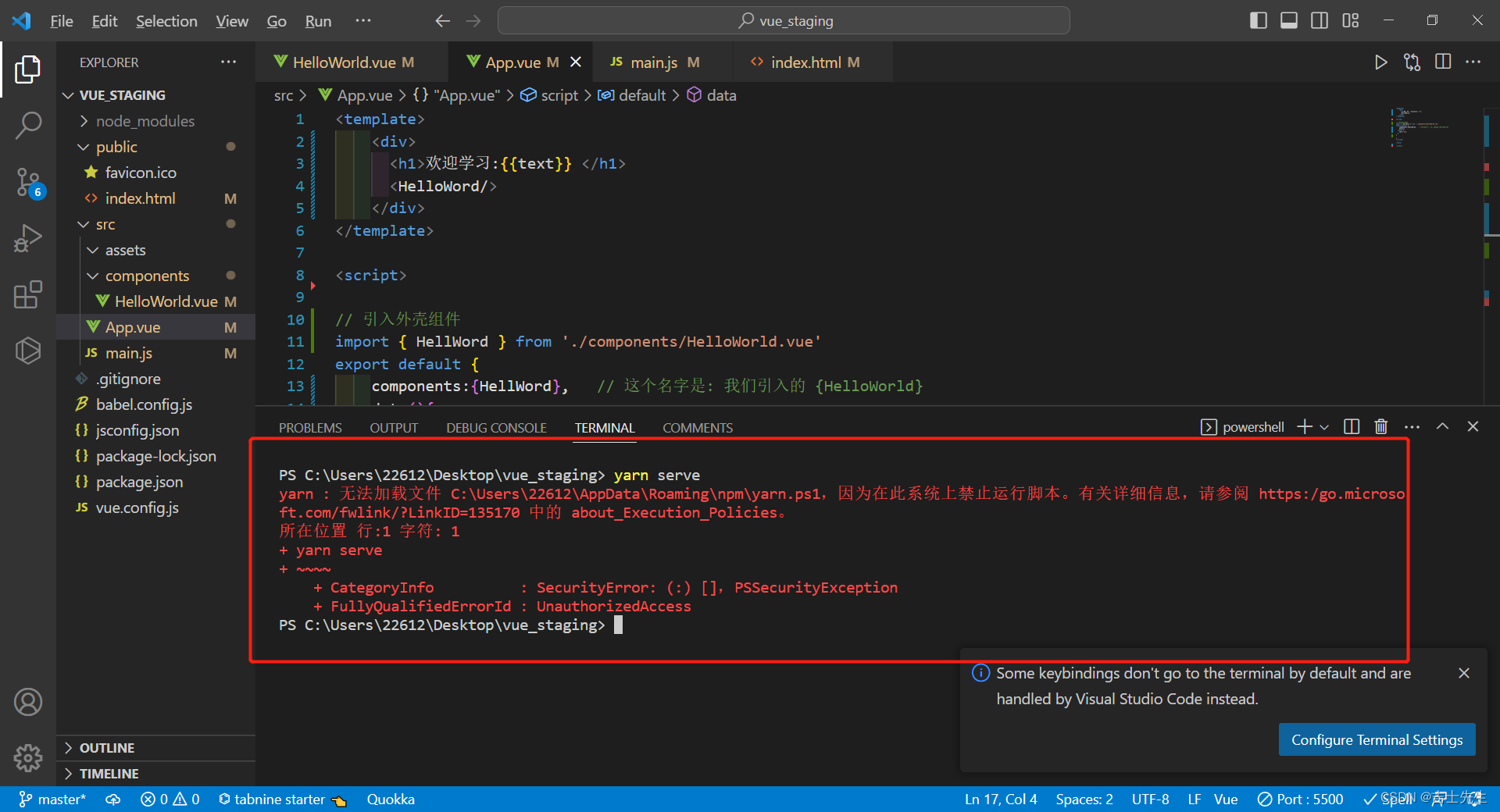This screenshot has height=812, width=1500.
Task: Open terminal panel More Actions ellipsis
Action: pyautogui.click(x=1412, y=426)
